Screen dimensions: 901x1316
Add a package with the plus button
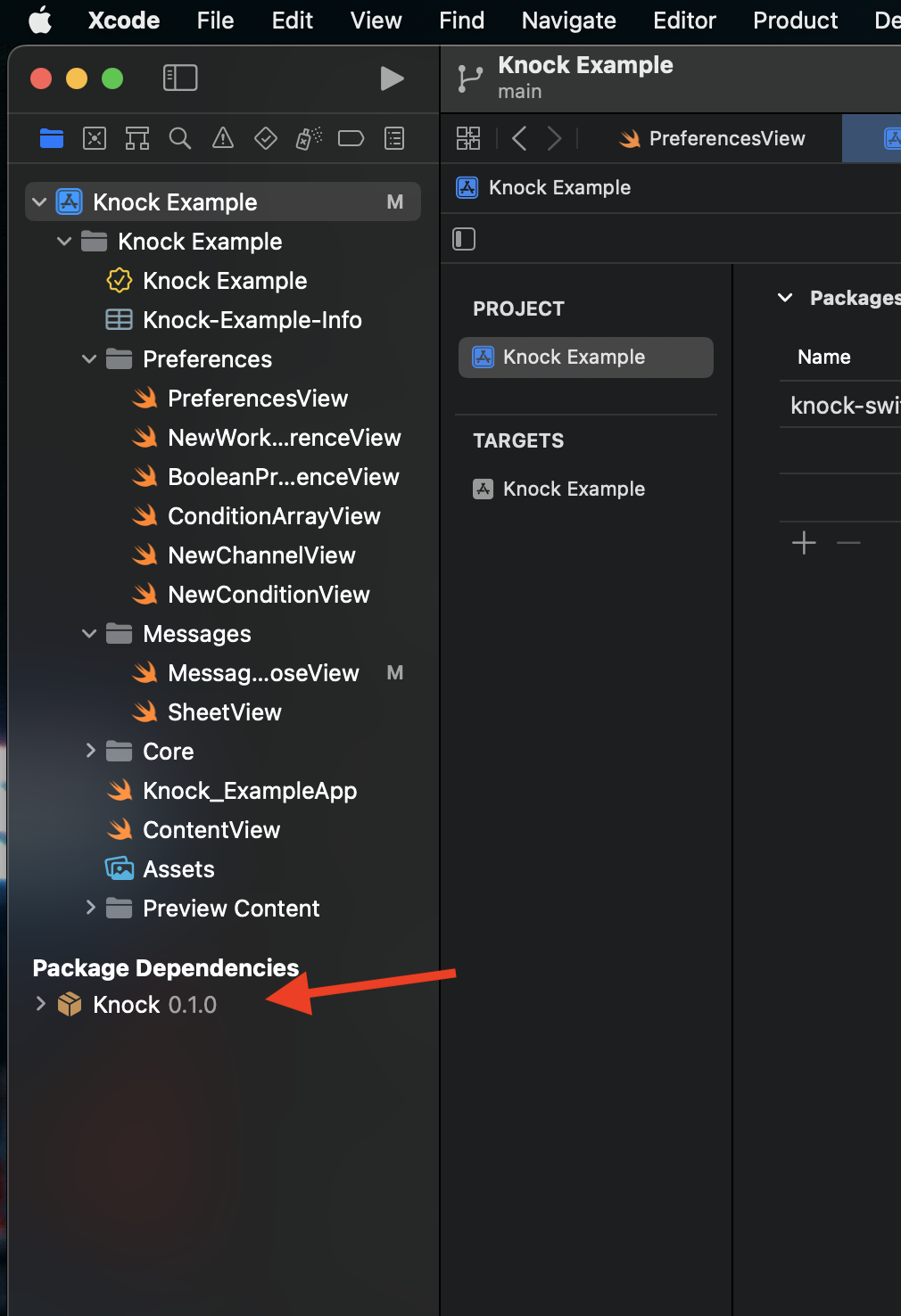click(x=804, y=542)
